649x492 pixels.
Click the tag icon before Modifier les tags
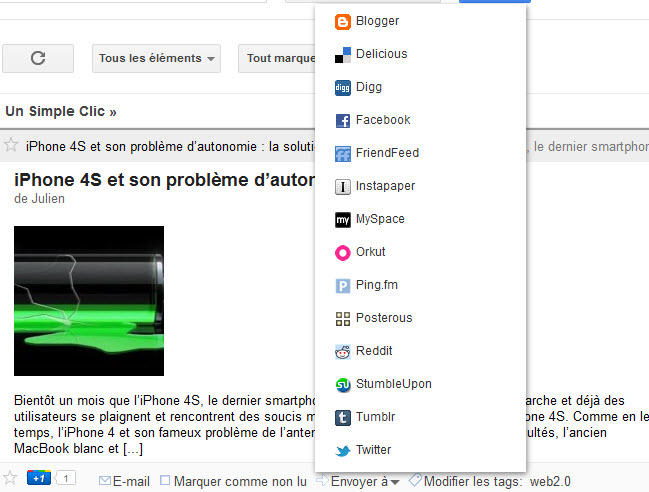415,480
